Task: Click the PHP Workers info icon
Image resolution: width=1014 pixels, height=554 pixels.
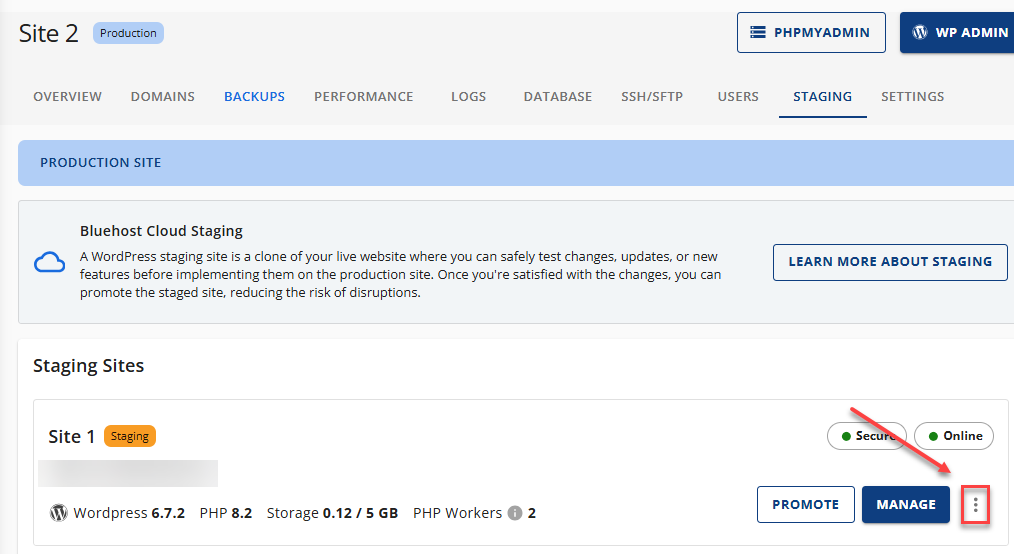Action: point(515,513)
